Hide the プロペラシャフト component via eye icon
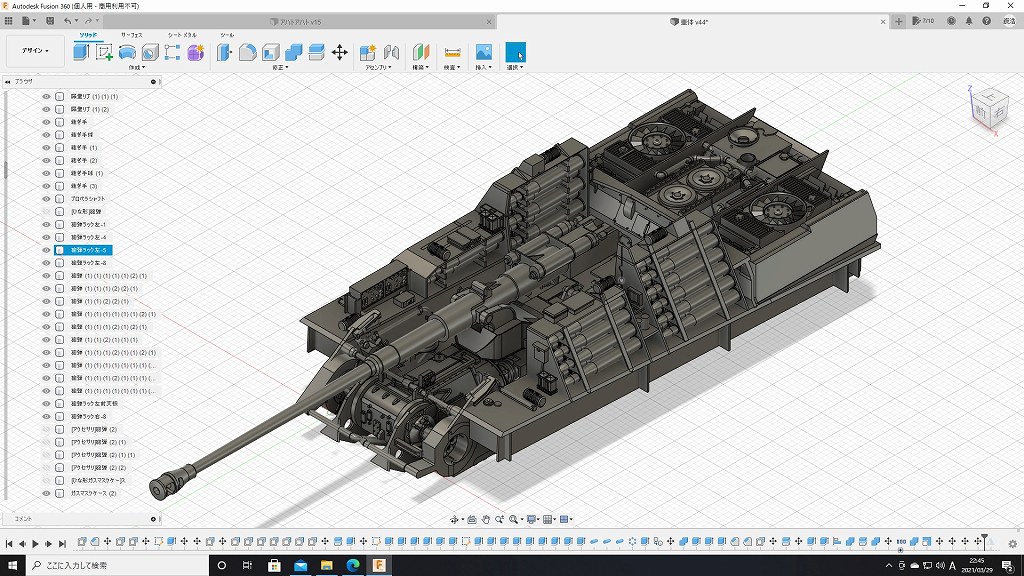The width and height of the screenshot is (1024, 576). click(x=46, y=199)
